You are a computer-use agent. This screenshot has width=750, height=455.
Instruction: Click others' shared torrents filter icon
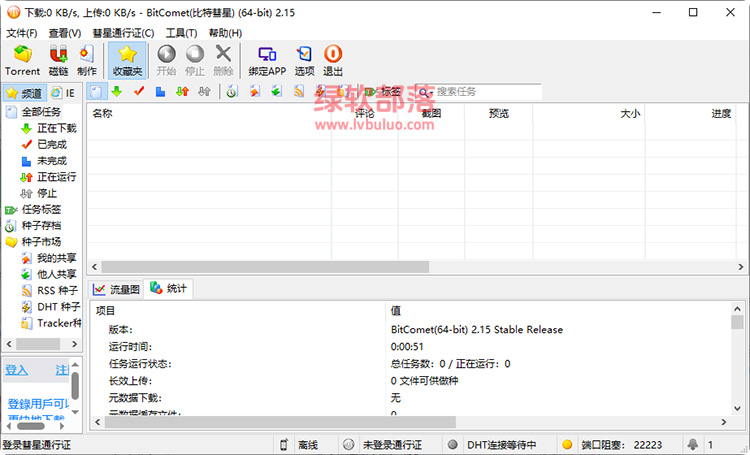[276, 91]
